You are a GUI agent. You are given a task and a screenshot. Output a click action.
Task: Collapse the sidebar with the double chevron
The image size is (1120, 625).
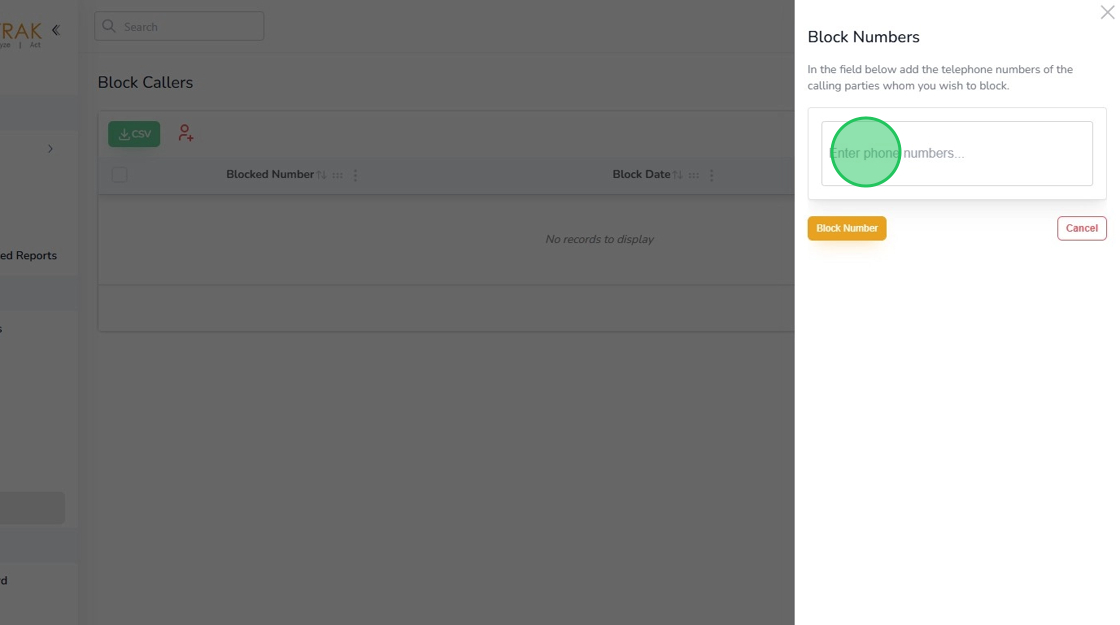click(56, 30)
